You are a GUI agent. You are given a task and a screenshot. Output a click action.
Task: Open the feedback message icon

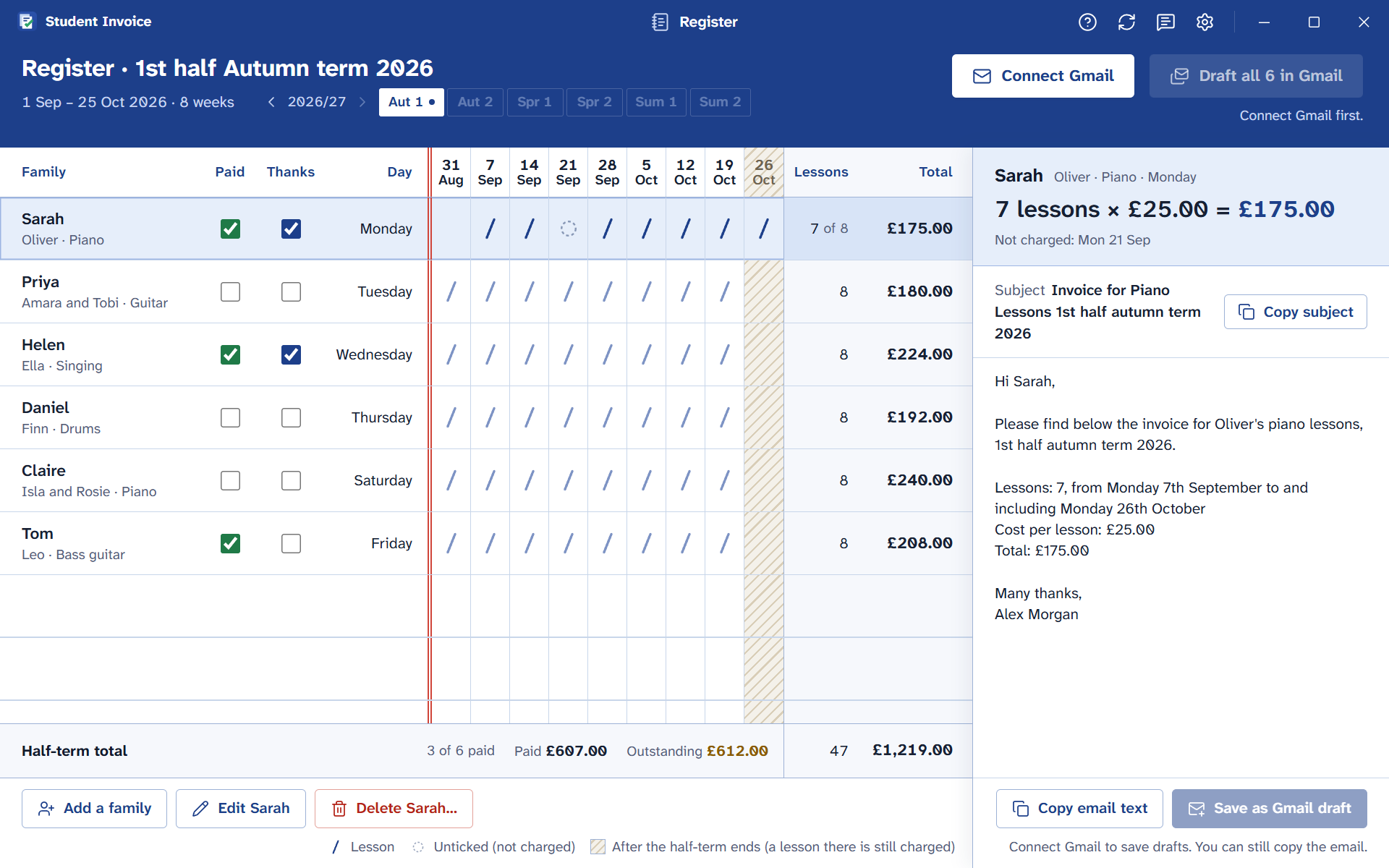coord(1165,22)
